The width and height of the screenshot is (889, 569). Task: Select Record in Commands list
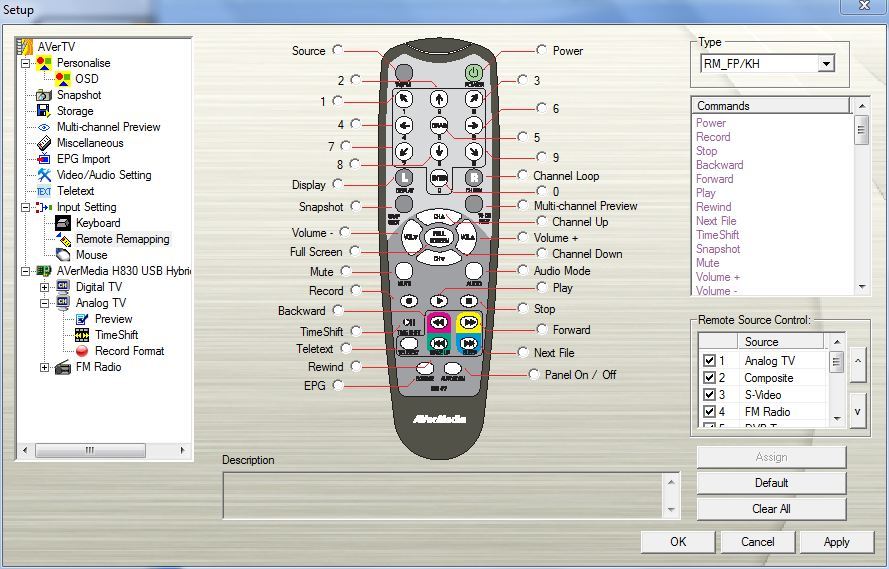[x=713, y=137]
